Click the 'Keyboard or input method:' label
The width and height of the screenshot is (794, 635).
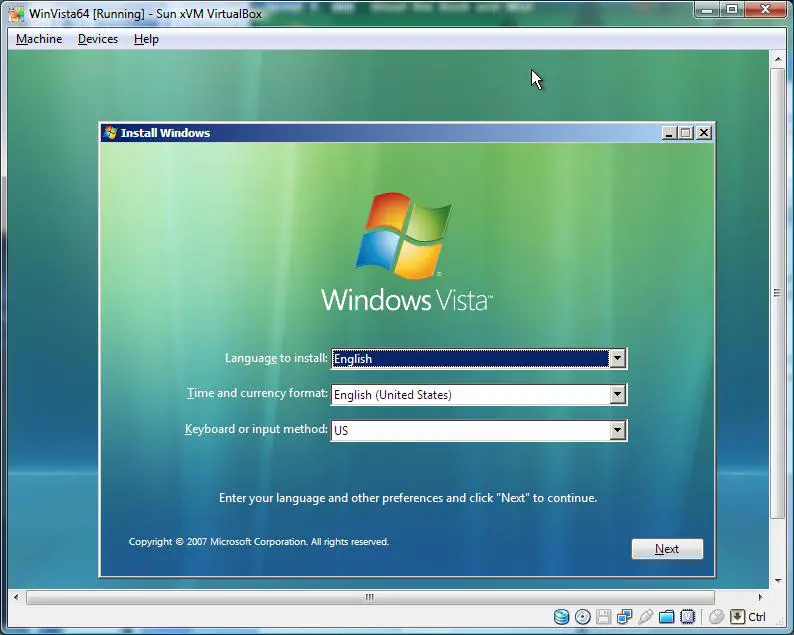tap(256, 429)
